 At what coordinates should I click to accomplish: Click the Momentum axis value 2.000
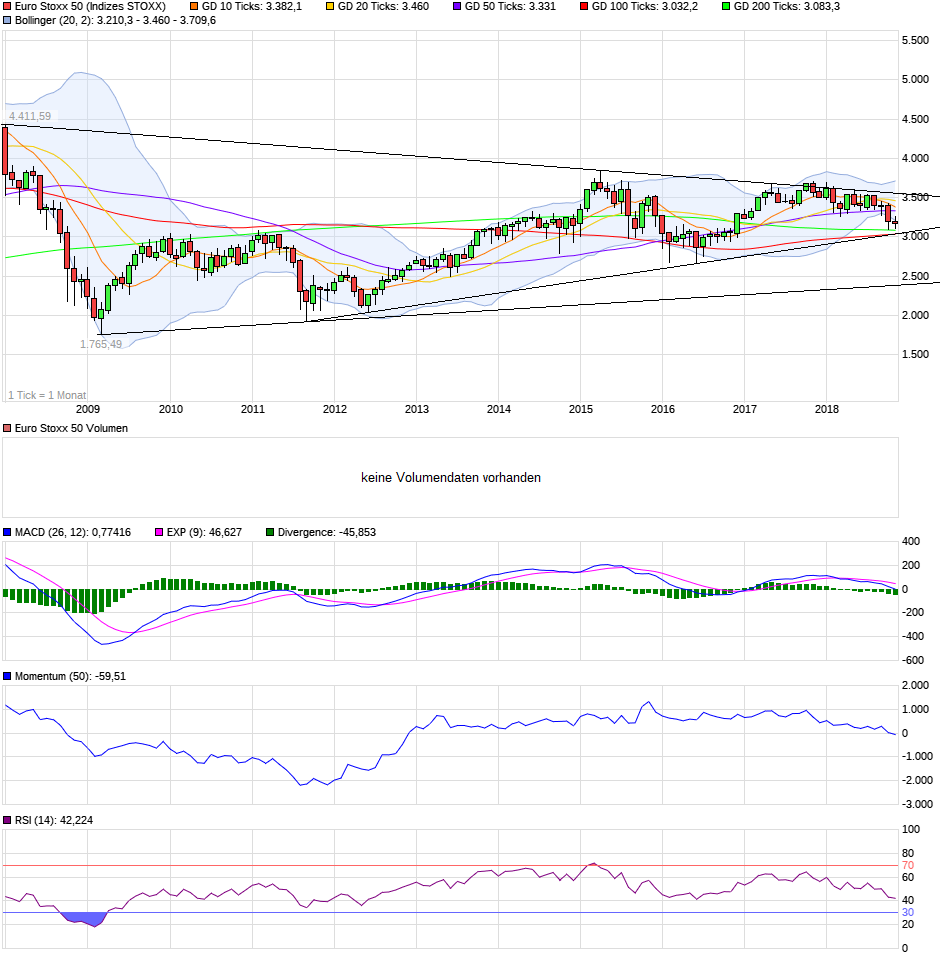915,686
